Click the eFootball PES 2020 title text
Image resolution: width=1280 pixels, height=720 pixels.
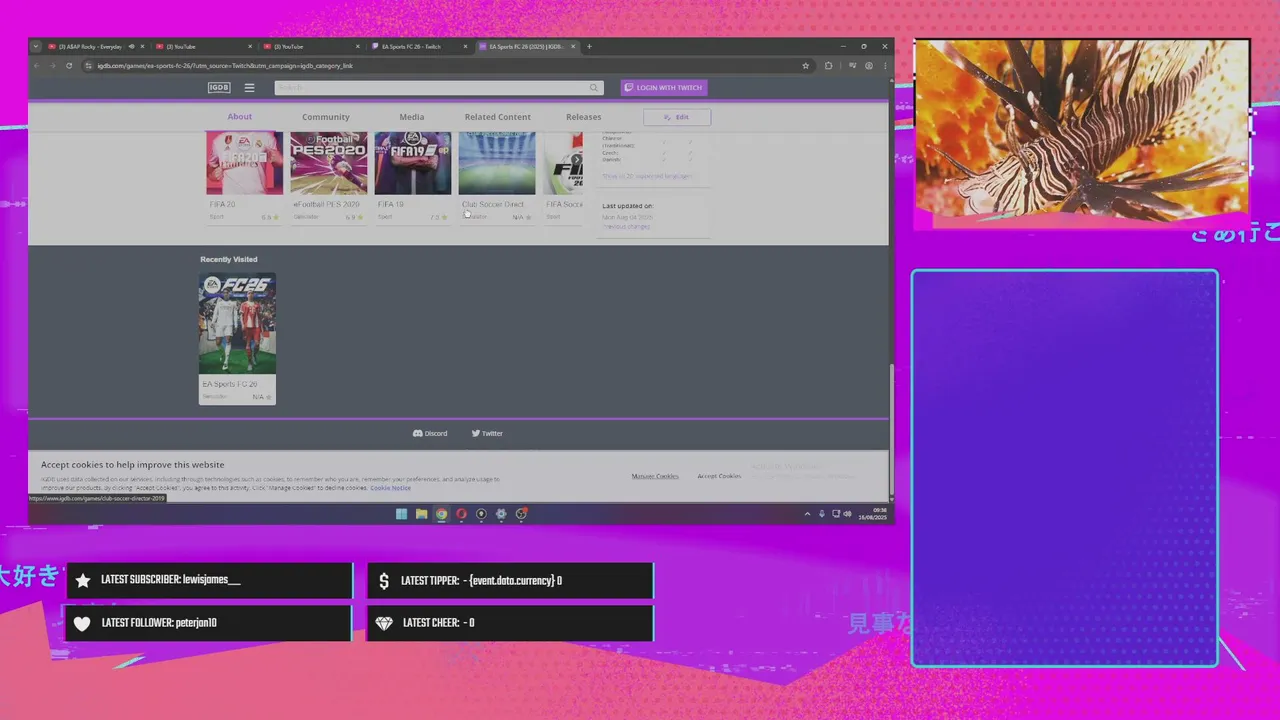pos(326,204)
